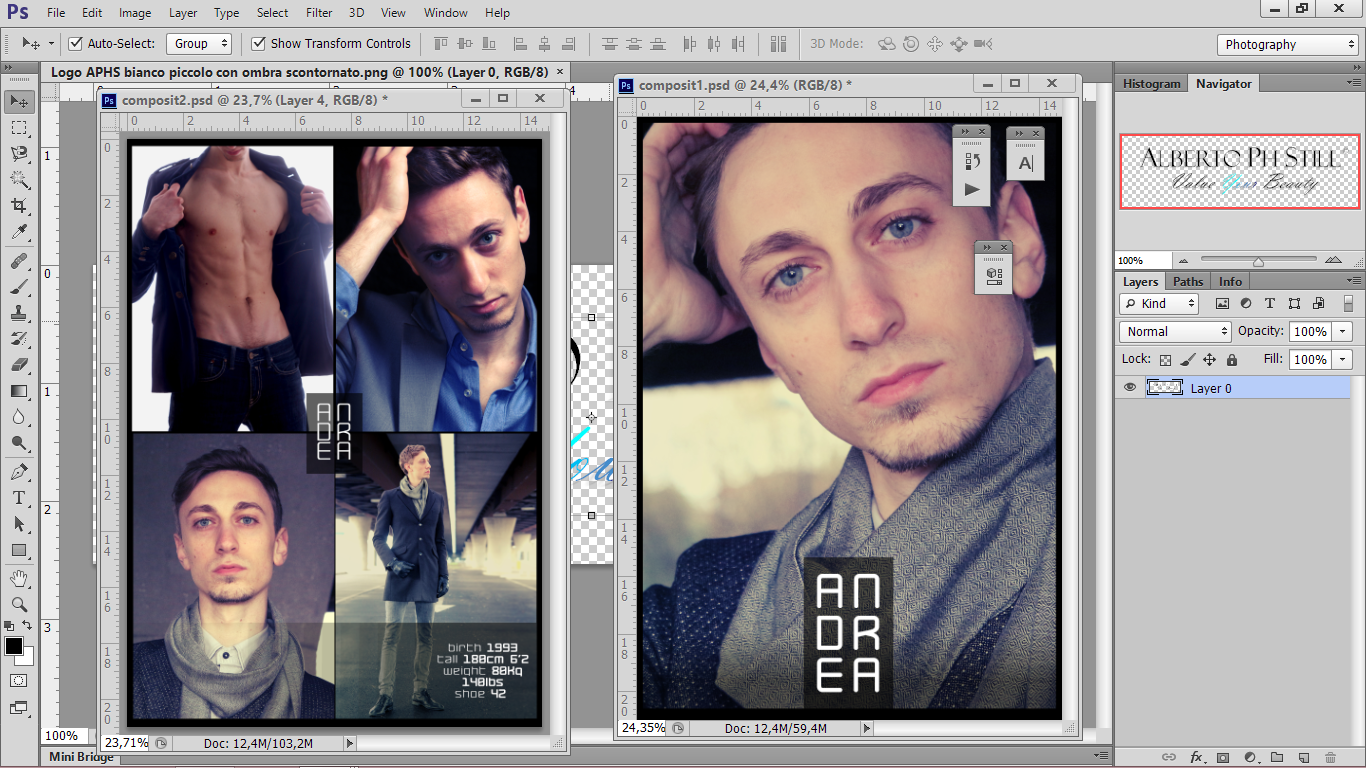The image size is (1366, 768).
Task: Select the Crop tool
Action: [x=18, y=206]
